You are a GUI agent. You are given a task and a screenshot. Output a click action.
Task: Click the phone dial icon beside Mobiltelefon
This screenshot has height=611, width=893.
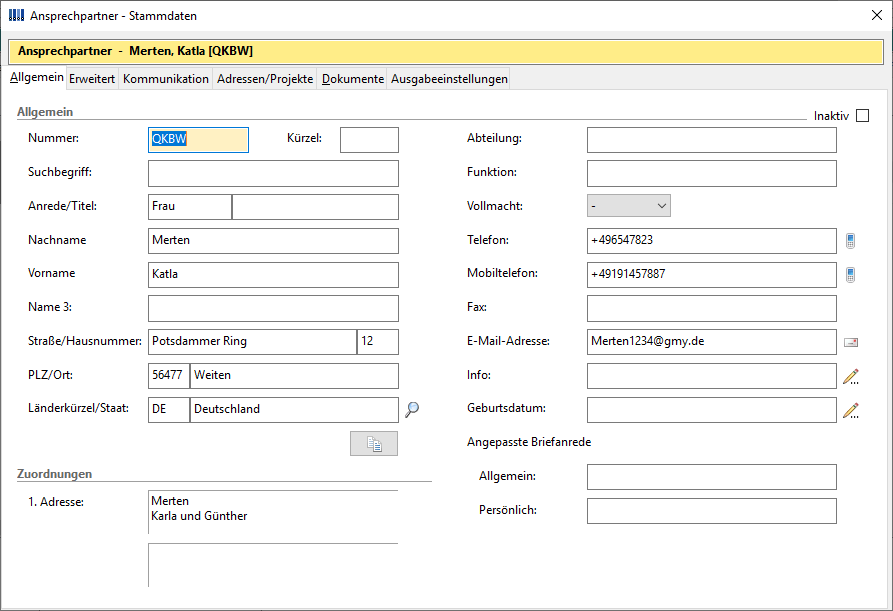point(850,275)
